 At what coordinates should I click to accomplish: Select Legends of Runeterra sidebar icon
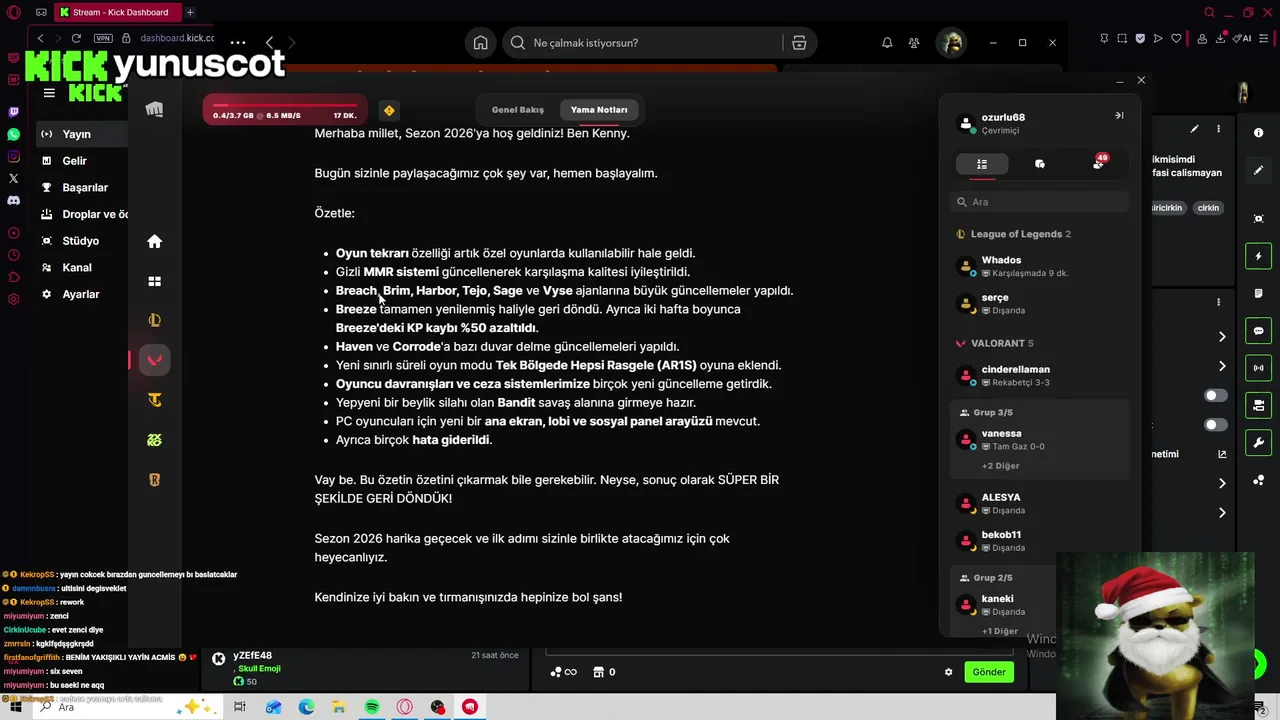[154, 480]
